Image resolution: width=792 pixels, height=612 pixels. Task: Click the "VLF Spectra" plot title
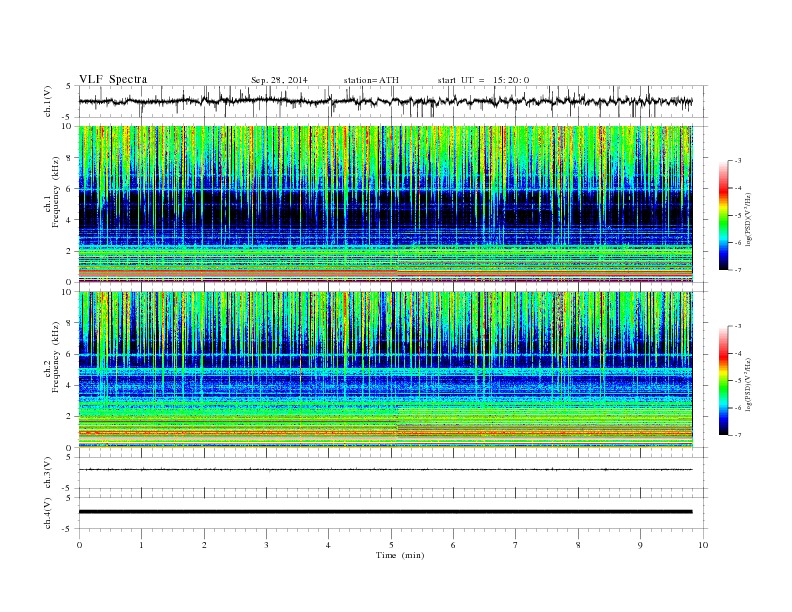coord(113,79)
